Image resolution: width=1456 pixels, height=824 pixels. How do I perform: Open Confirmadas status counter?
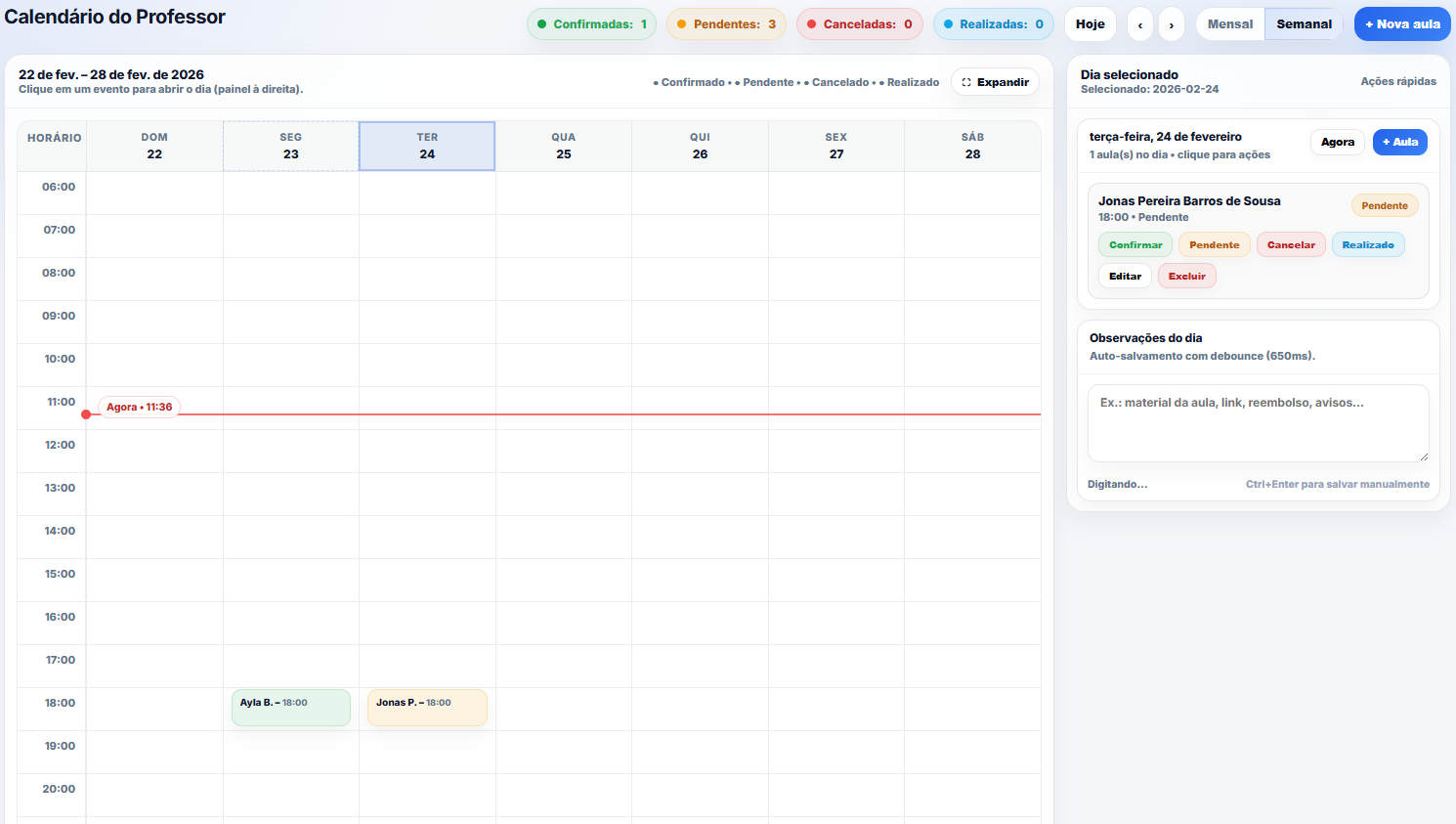tap(591, 24)
